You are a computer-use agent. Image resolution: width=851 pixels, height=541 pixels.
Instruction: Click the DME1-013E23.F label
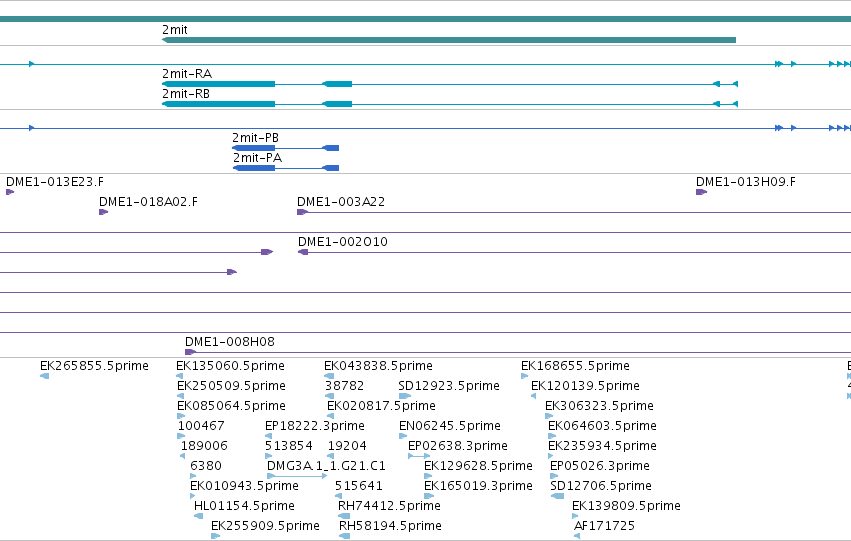[55, 182]
